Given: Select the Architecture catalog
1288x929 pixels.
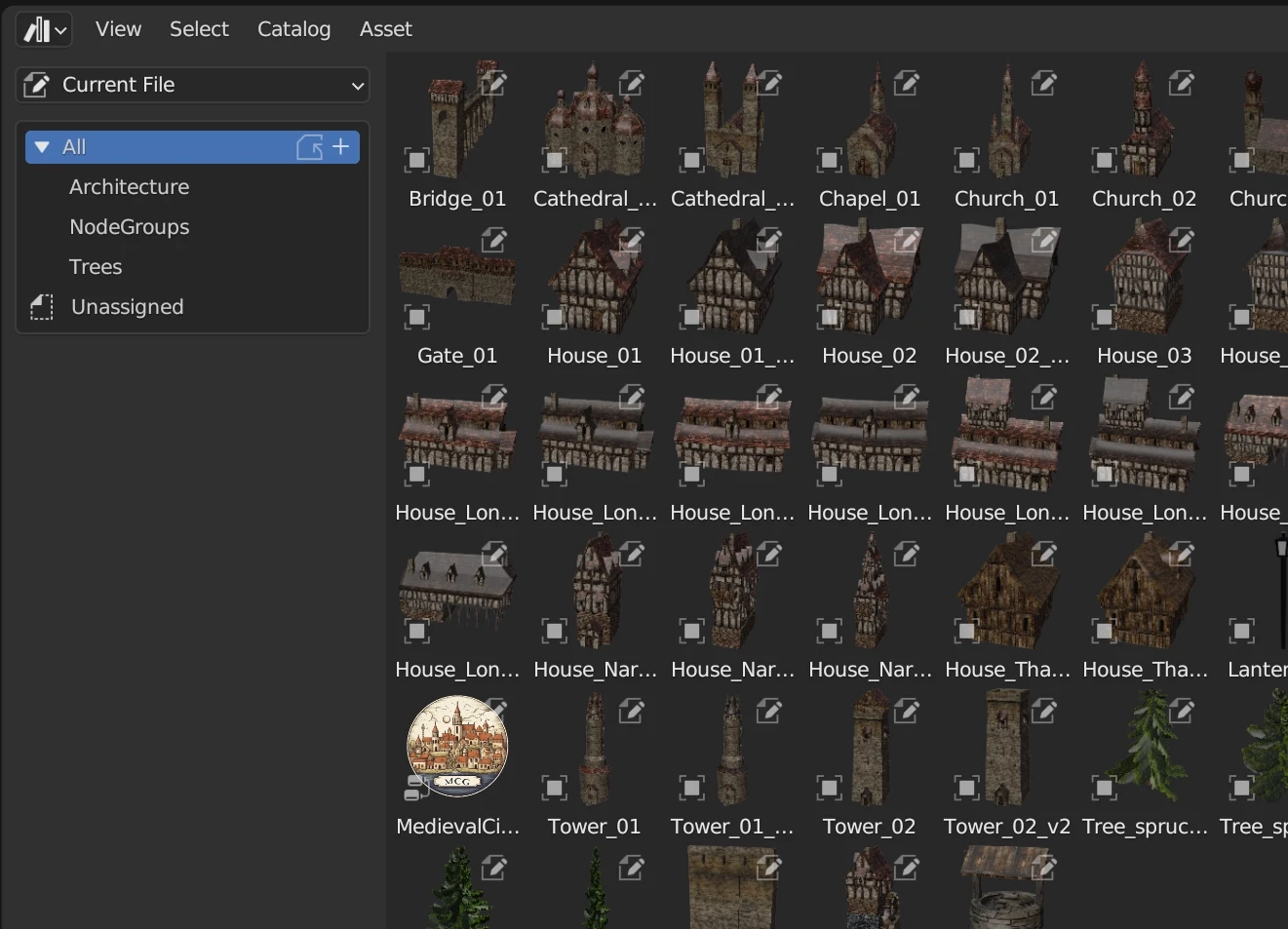Looking at the screenshot, I should click(129, 187).
